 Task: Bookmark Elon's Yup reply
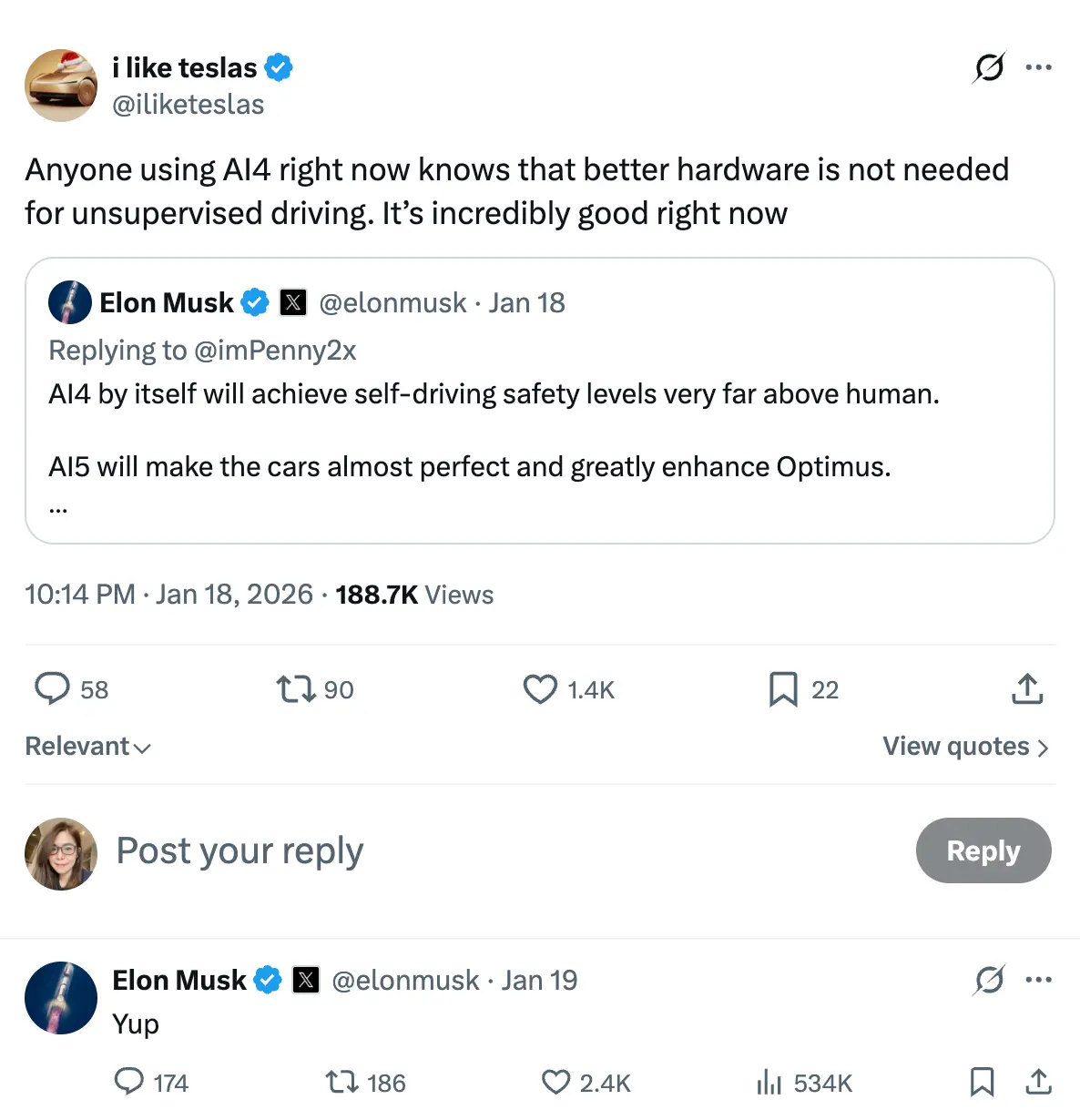pyautogui.click(x=982, y=1082)
